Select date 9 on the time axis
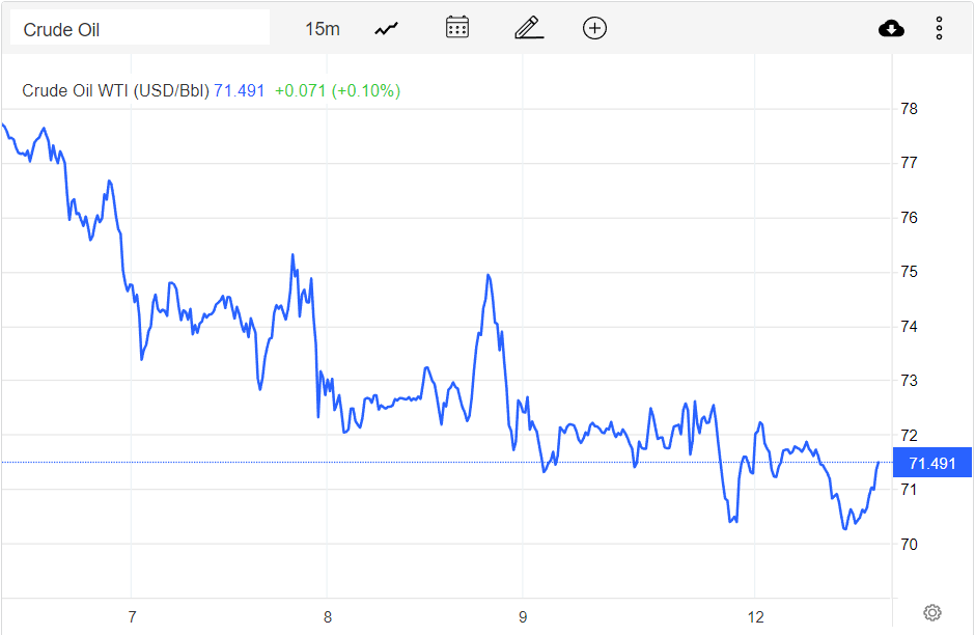The height and width of the screenshot is (635, 977). pyautogui.click(x=523, y=615)
